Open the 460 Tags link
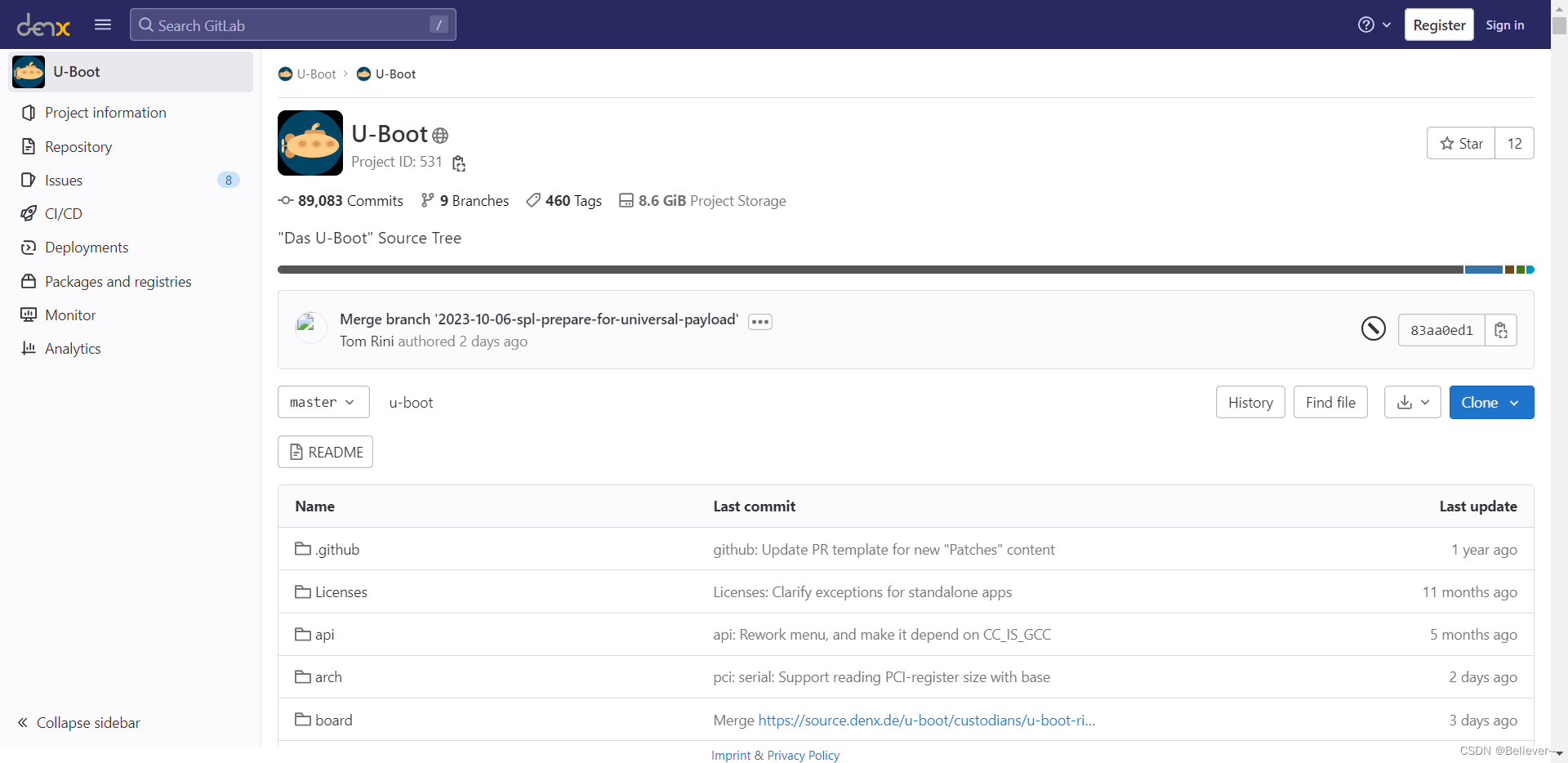This screenshot has width=1568, height=763. [563, 201]
